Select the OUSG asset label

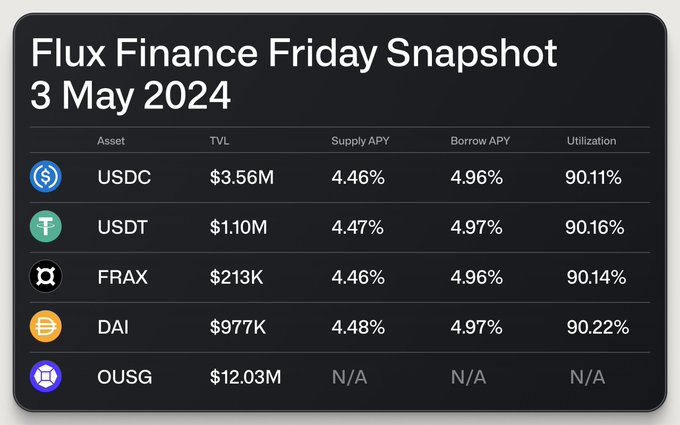point(124,377)
